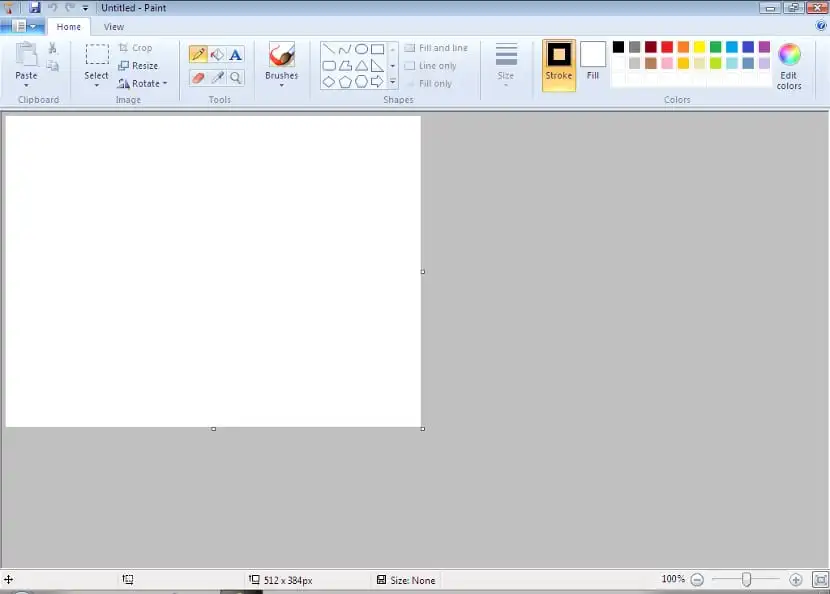Choose the Fill and line option

point(437,48)
